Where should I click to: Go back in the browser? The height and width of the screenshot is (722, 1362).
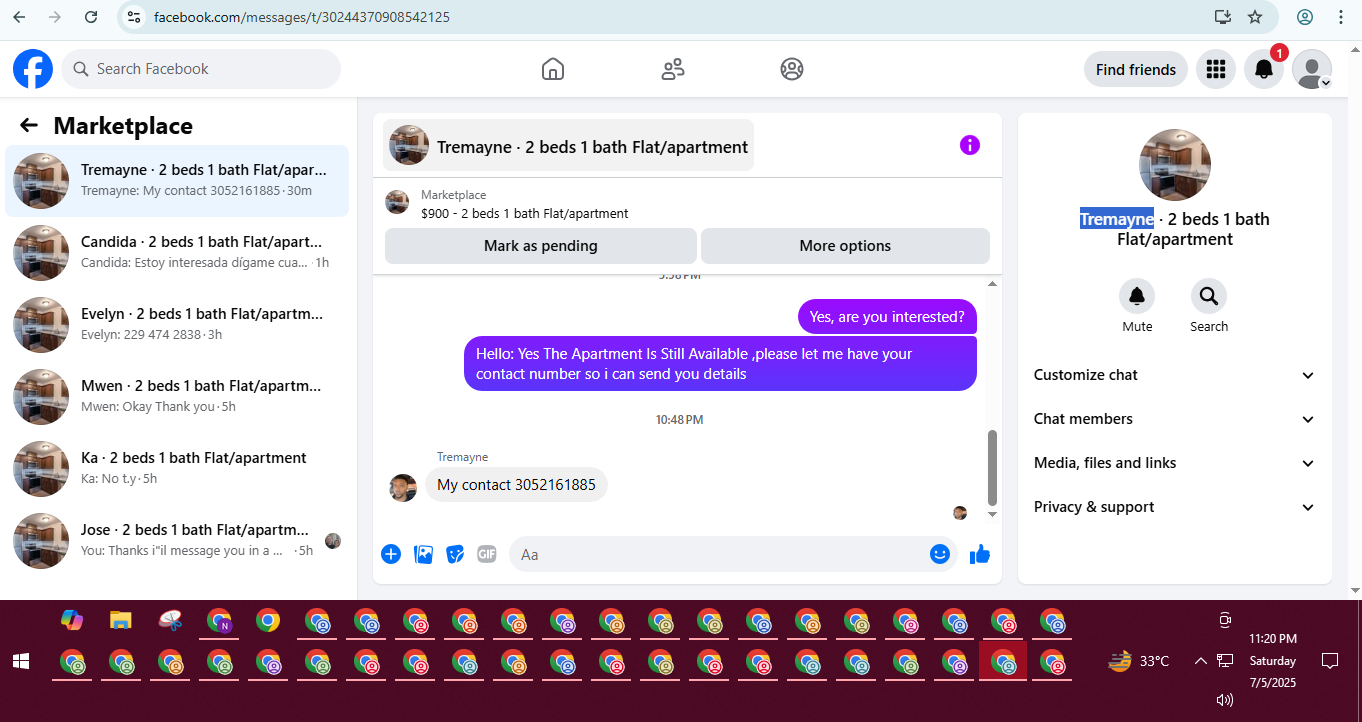tap(19, 17)
